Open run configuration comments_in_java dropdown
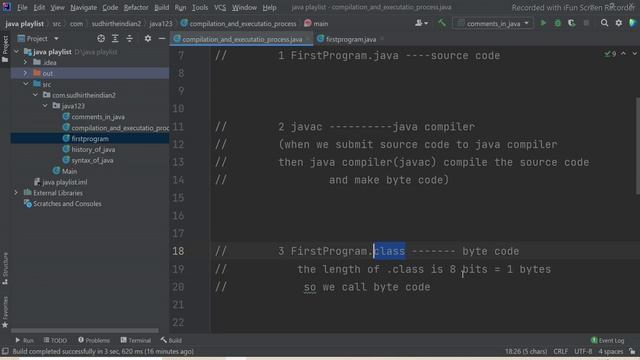640x360 pixels. tap(493, 23)
